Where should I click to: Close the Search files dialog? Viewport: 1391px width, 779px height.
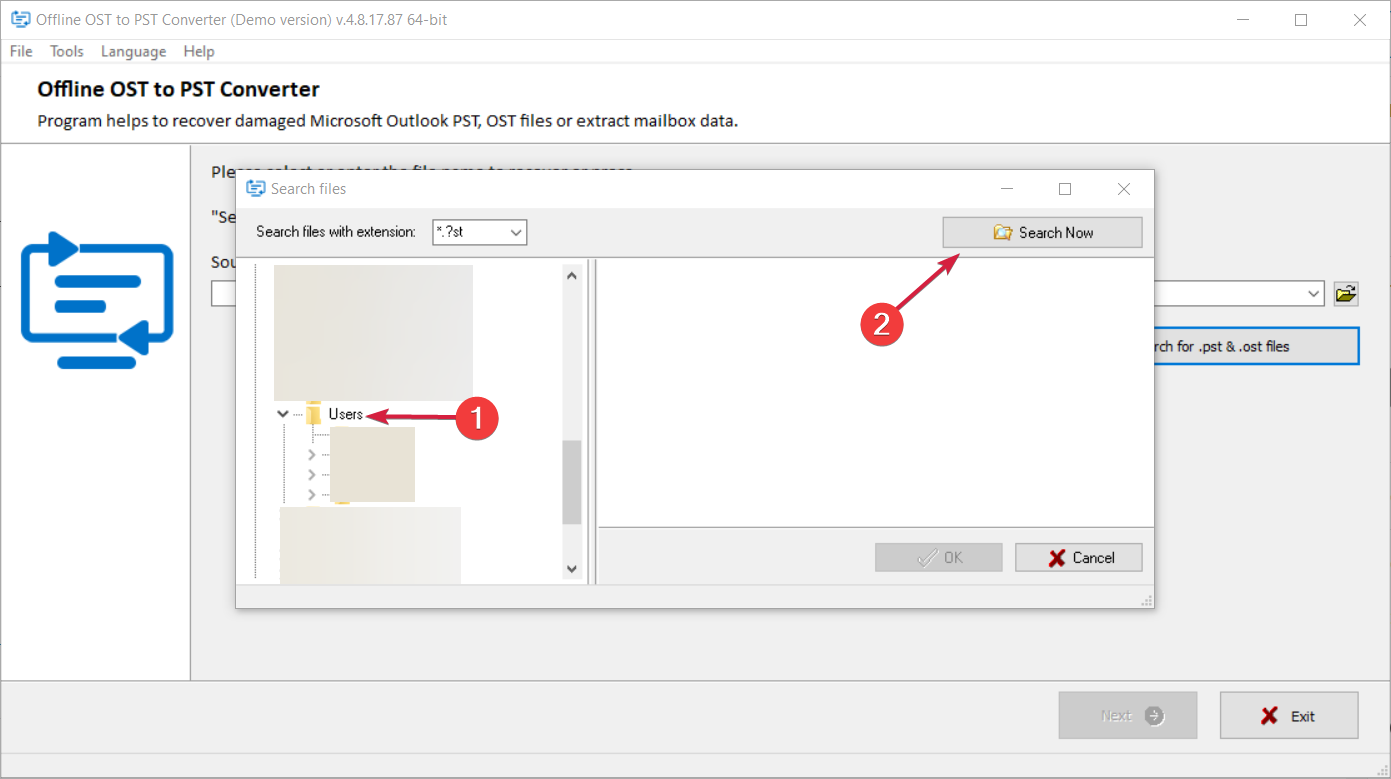pyautogui.click(x=1124, y=189)
